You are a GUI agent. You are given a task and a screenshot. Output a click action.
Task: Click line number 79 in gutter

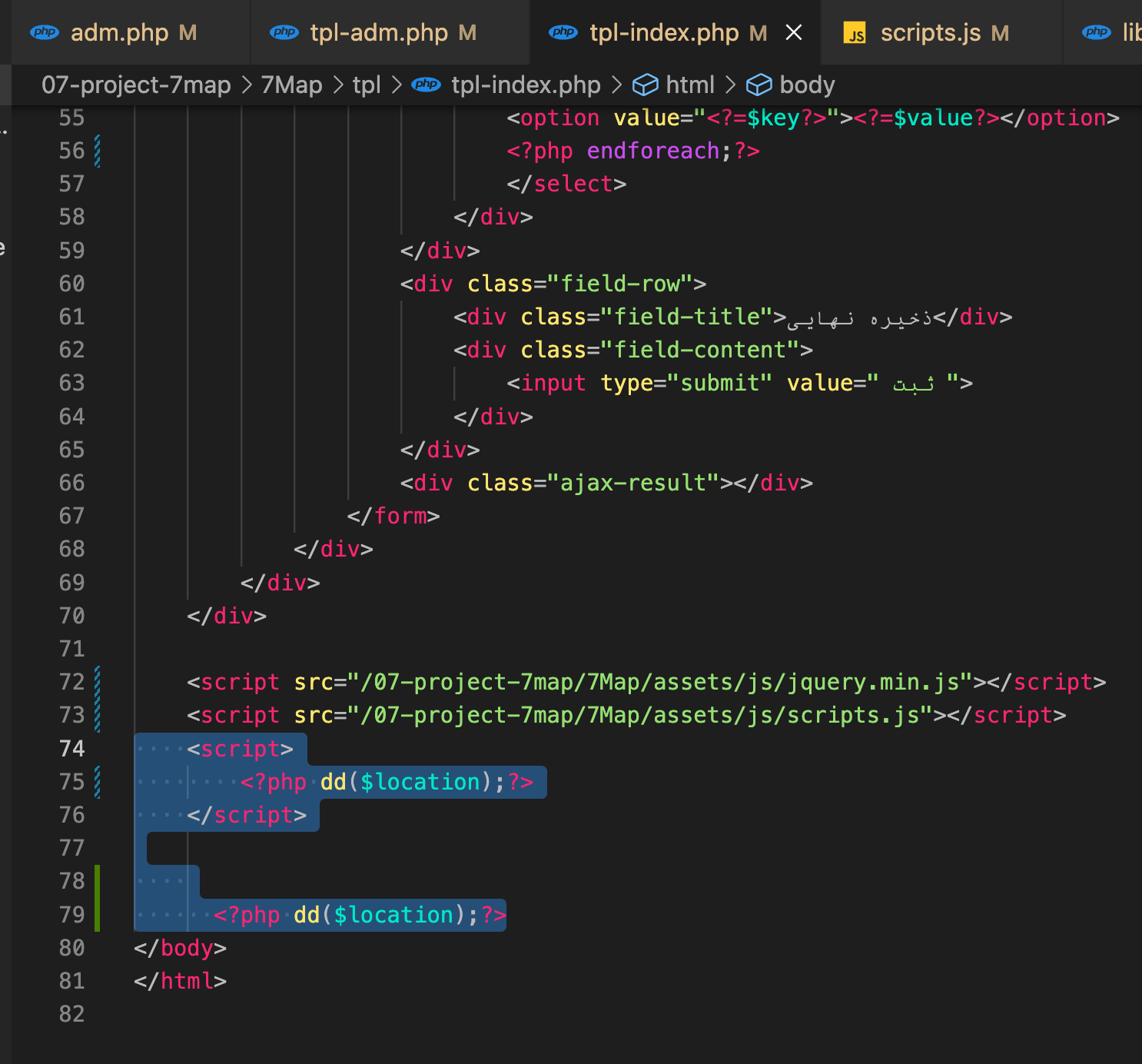coord(71,915)
